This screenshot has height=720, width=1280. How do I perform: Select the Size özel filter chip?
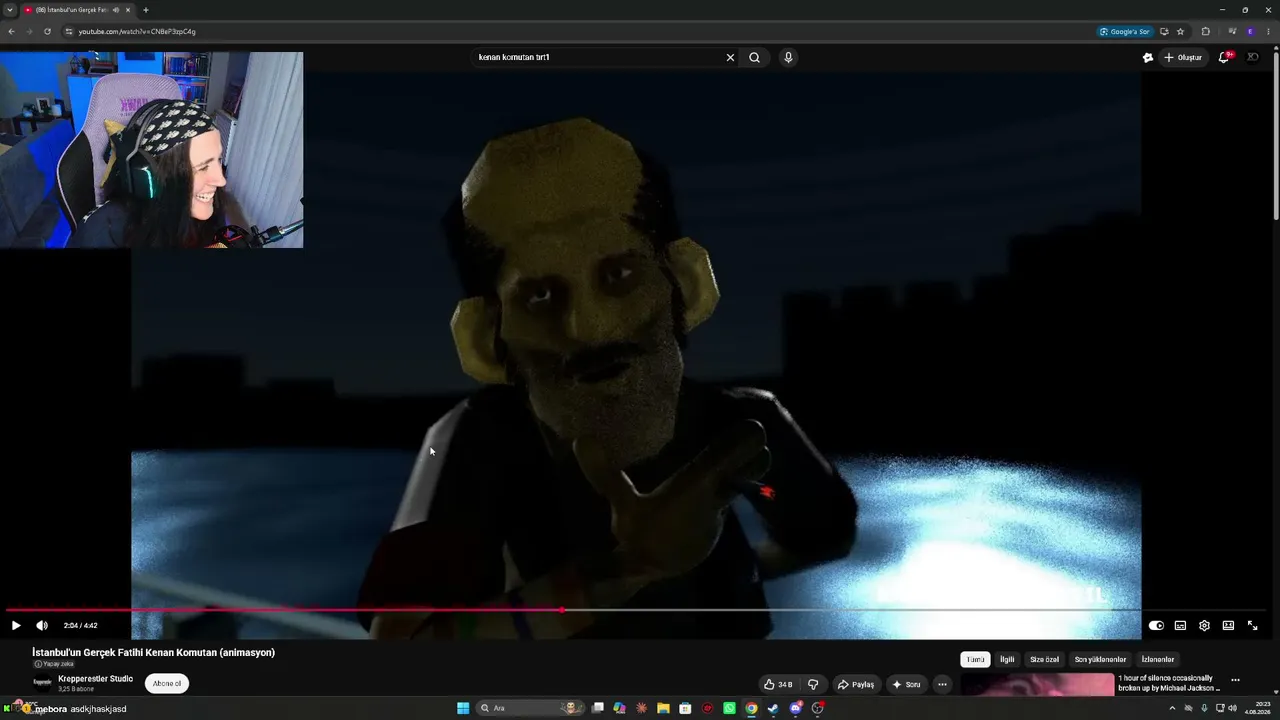(x=1044, y=660)
